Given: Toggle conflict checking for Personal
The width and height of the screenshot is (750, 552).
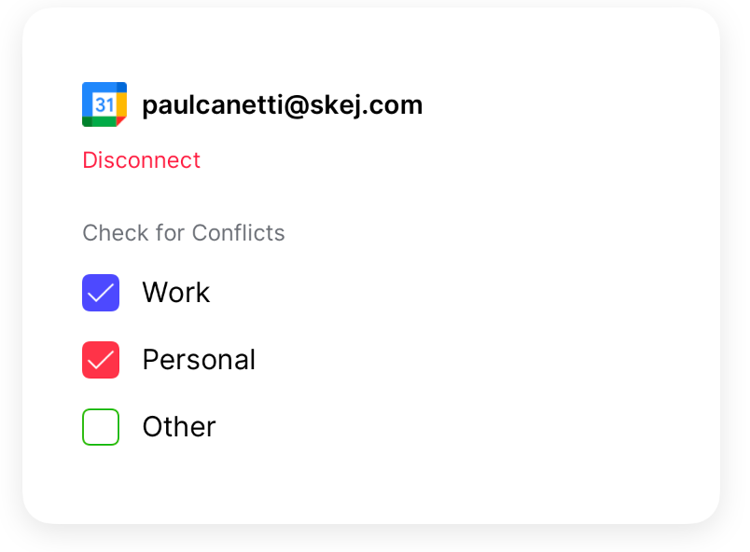Looking at the screenshot, I should tap(100, 360).
